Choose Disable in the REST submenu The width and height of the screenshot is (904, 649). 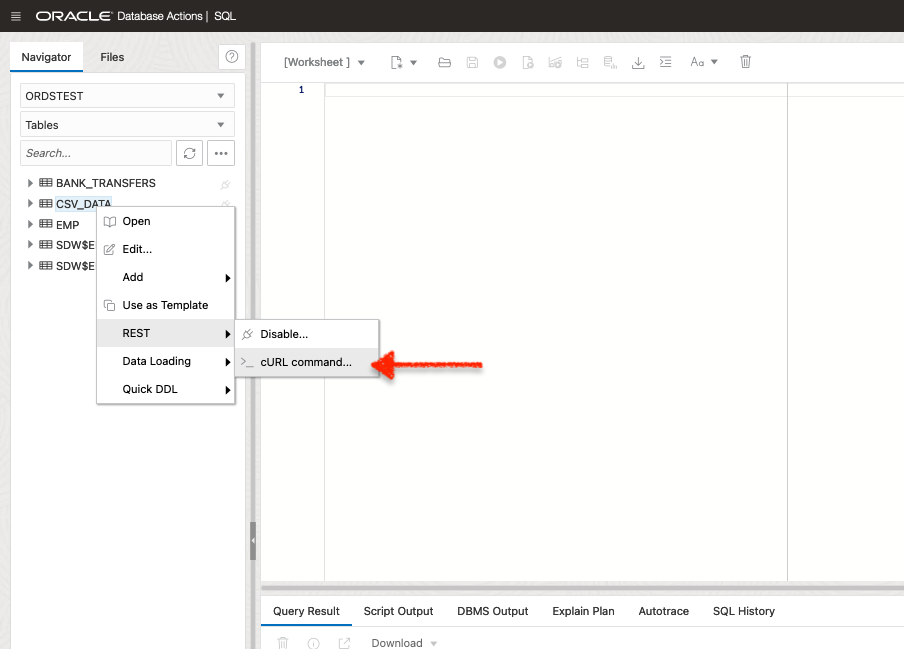pyautogui.click(x=284, y=334)
